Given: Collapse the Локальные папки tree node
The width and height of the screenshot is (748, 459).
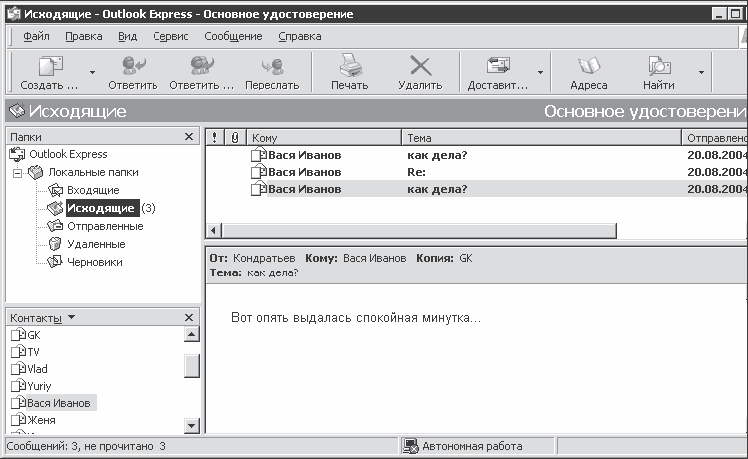Looking at the screenshot, I should click(17, 173).
